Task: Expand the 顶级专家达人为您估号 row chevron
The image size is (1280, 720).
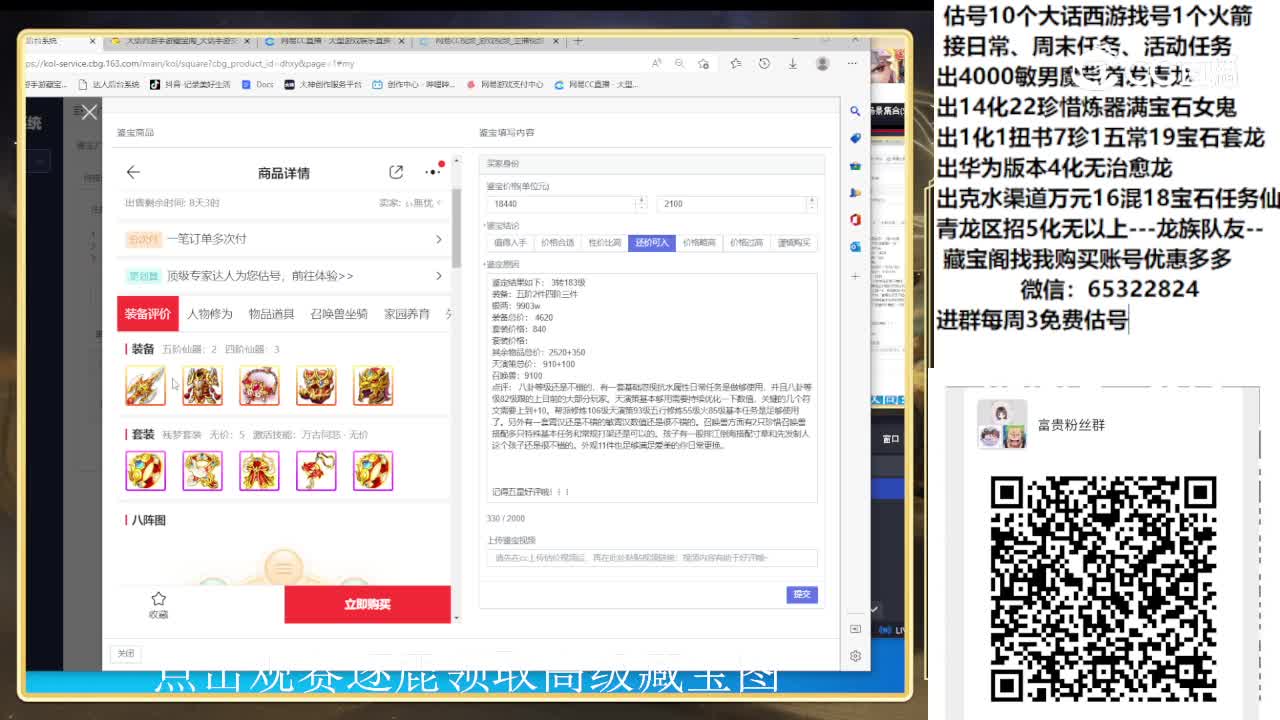Action: pos(438,276)
